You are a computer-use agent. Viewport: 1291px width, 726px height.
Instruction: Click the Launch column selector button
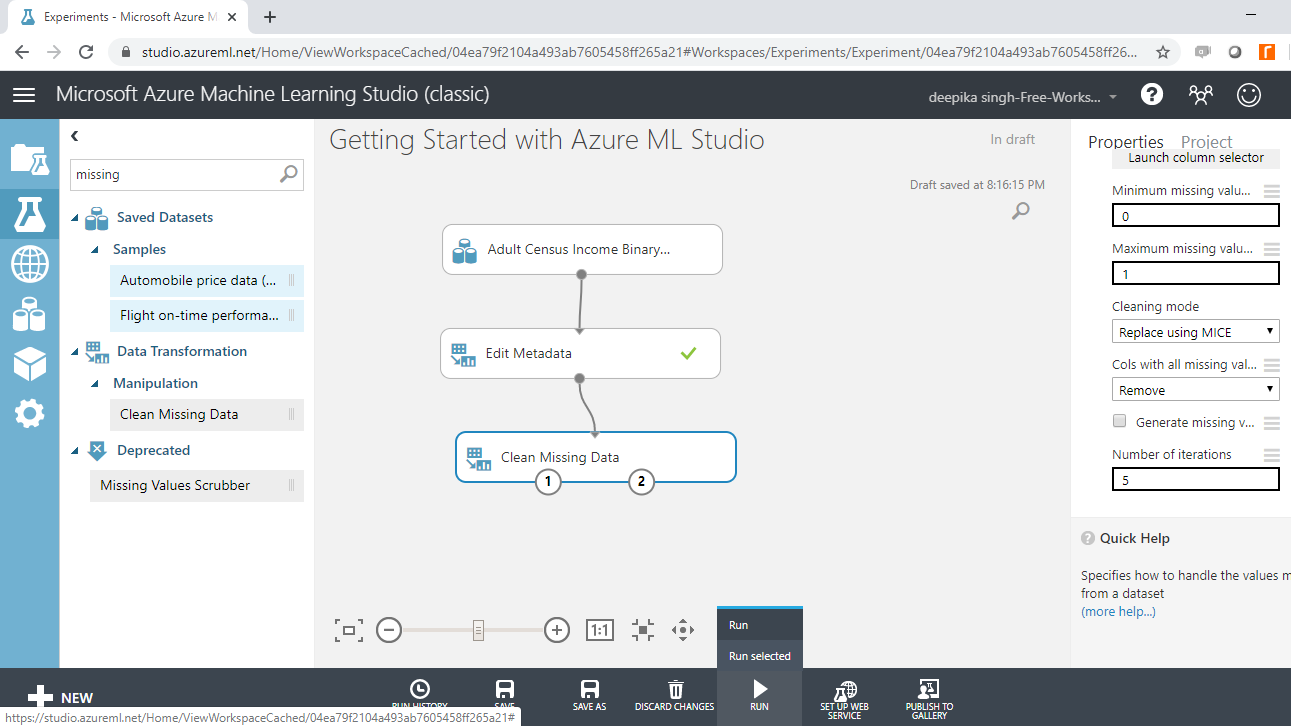[x=1196, y=158]
